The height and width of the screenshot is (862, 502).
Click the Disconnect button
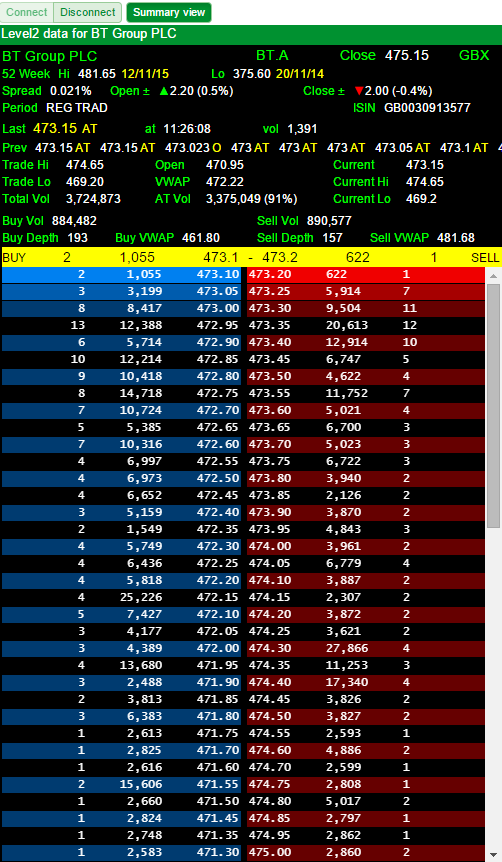point(88,12)
